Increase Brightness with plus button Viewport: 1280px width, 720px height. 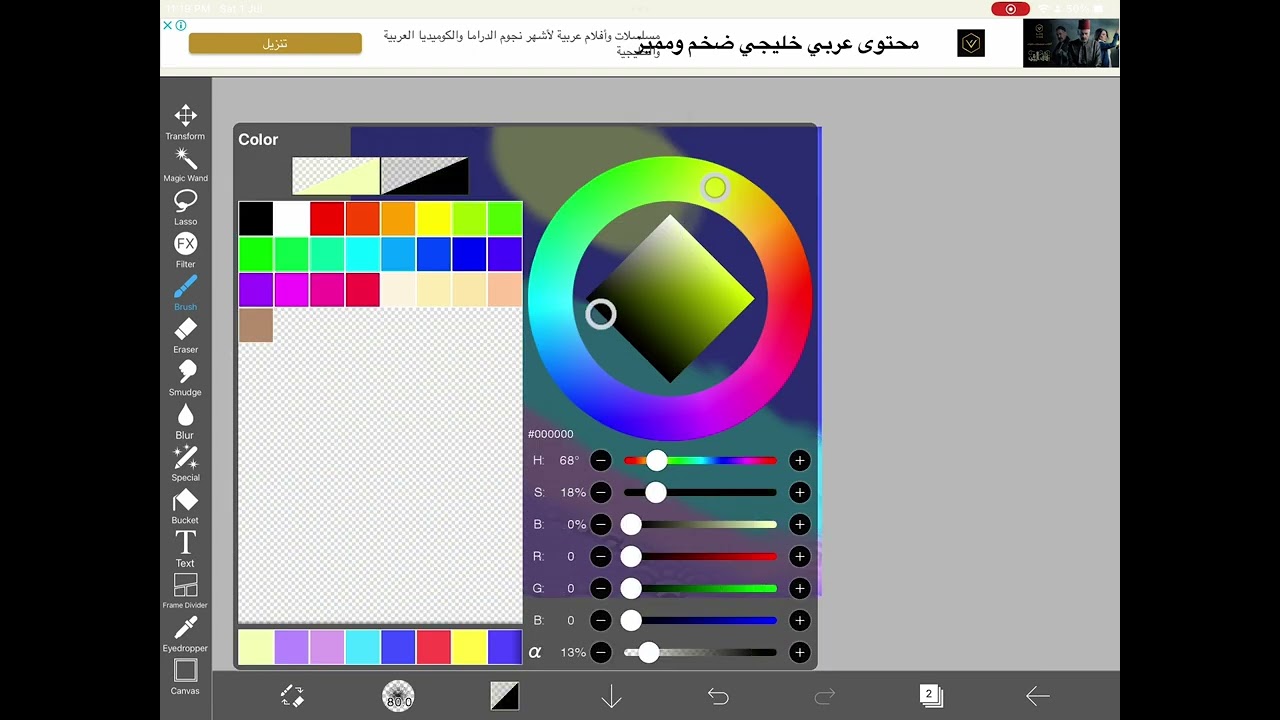[x=799, y=524]
